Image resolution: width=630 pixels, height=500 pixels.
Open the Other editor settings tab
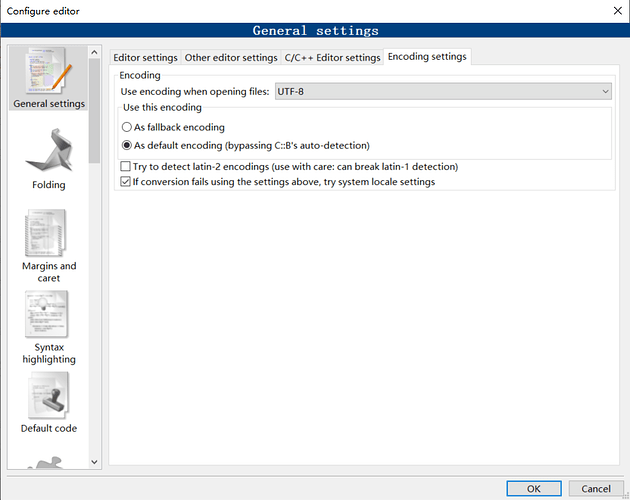(231, 58)
